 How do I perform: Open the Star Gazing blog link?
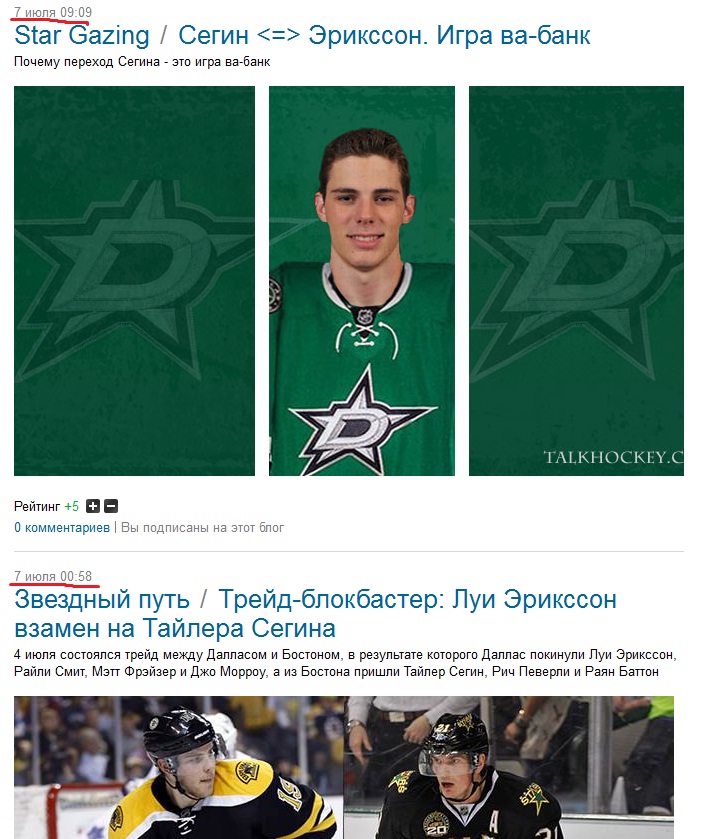(x=82, y=35)
